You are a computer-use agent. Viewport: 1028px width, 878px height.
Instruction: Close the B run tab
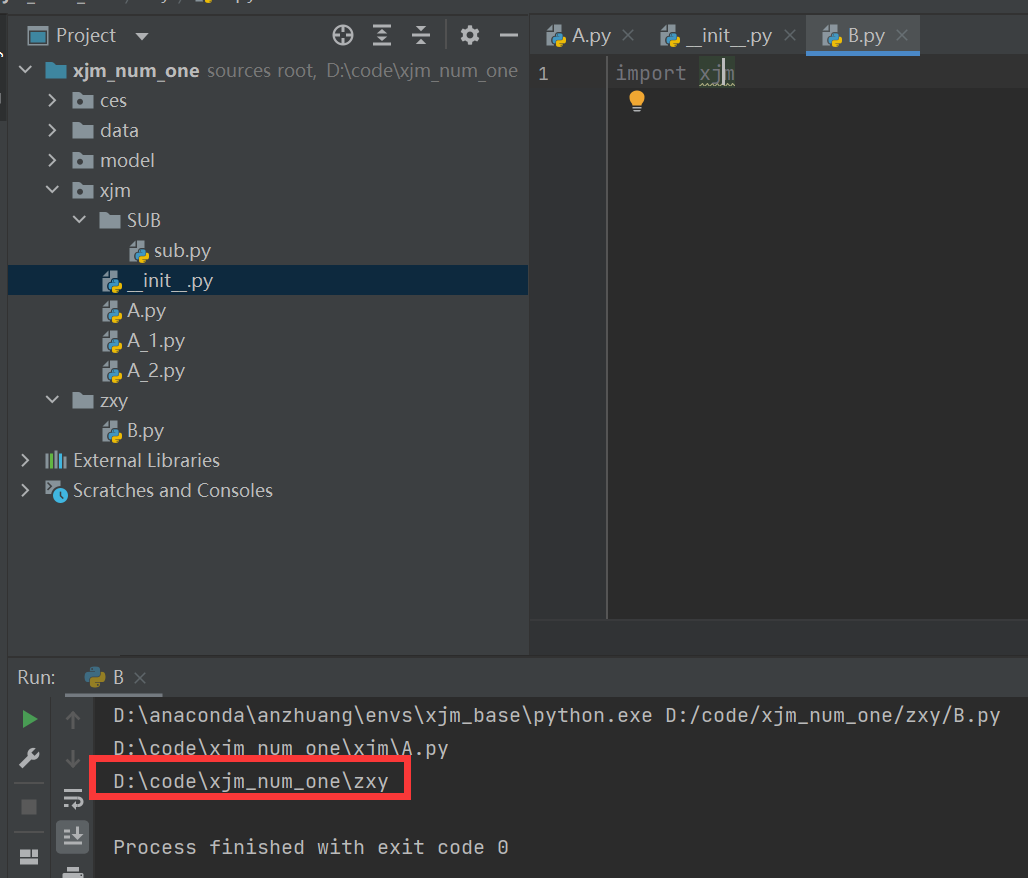[140, 677]
